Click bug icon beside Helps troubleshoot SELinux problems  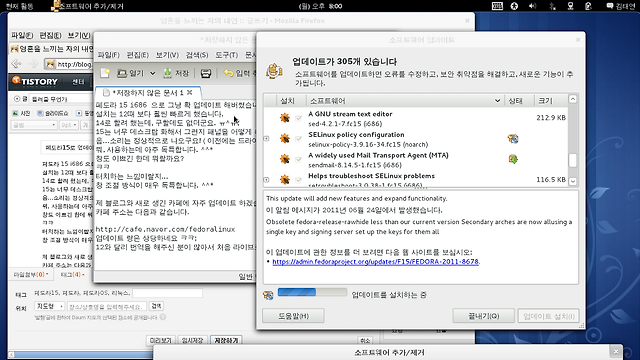[284, 179]
